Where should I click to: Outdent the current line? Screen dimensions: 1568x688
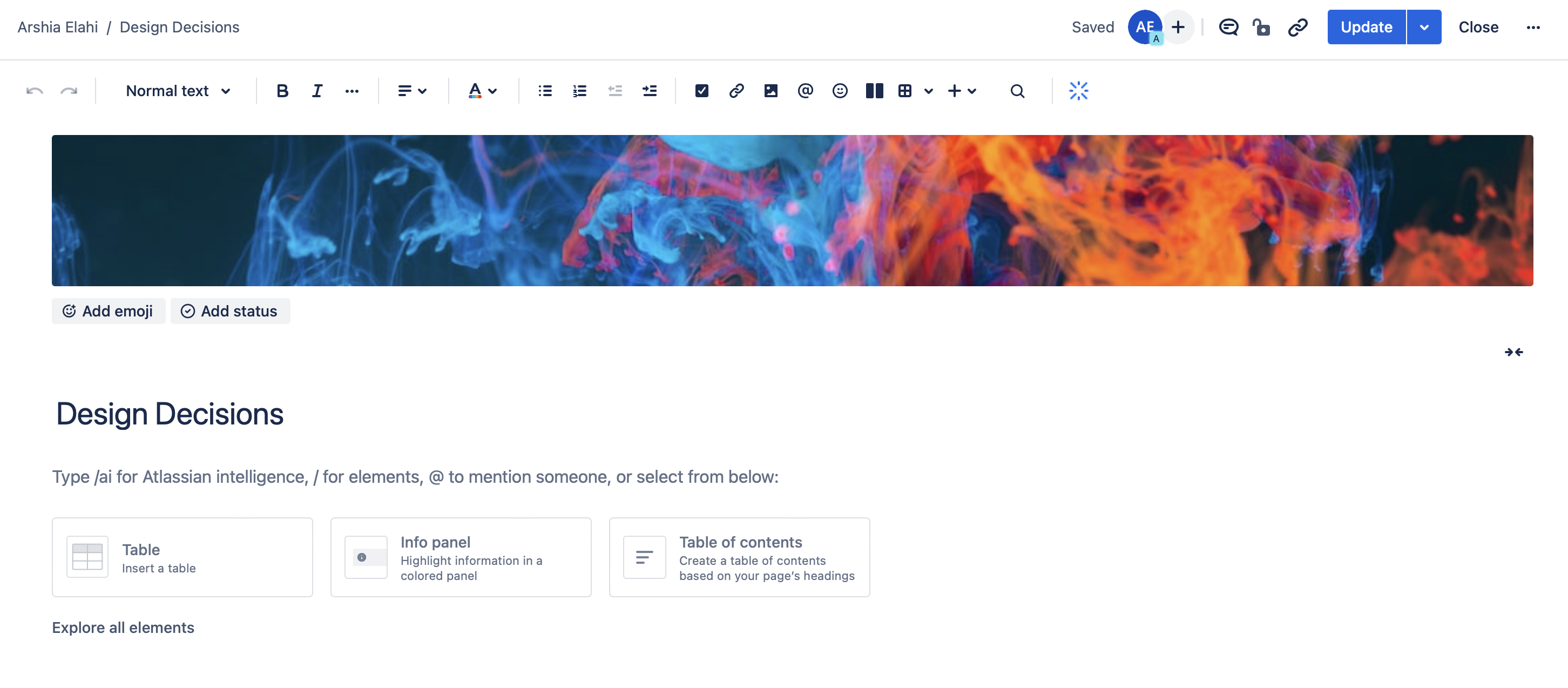(615, 91)
